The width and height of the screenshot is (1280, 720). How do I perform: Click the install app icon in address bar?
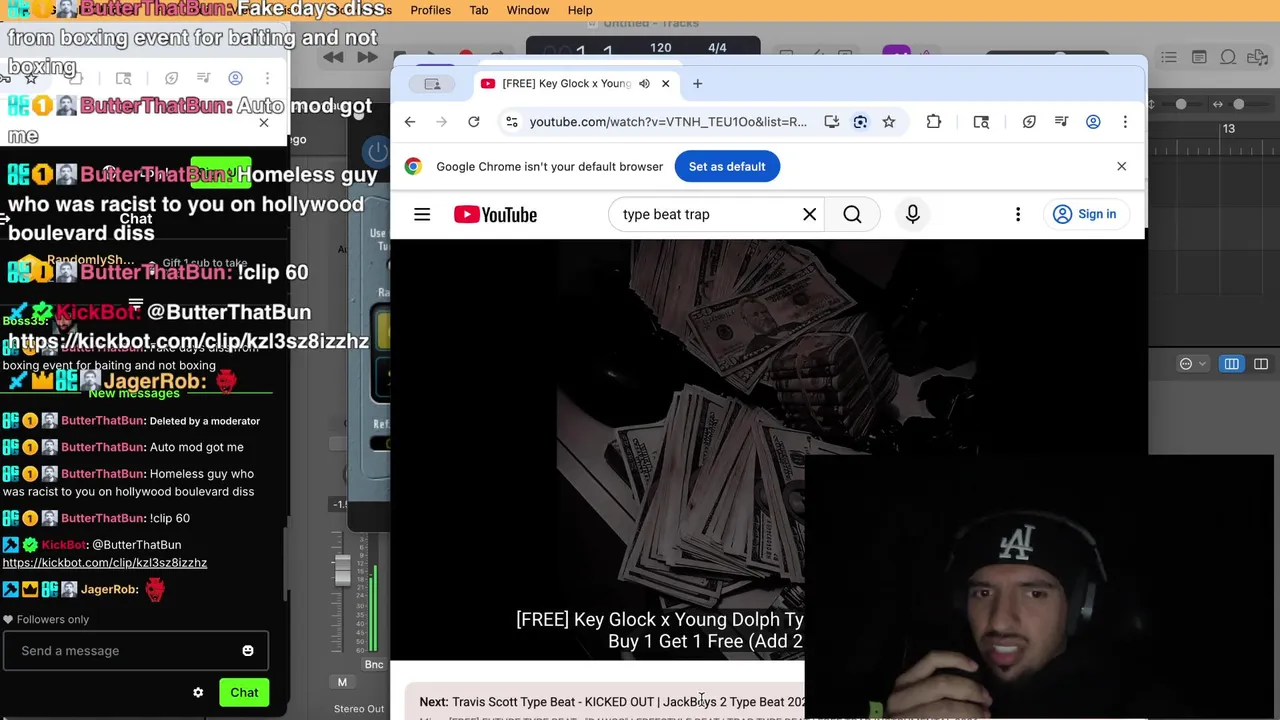[x=832, y=122]
